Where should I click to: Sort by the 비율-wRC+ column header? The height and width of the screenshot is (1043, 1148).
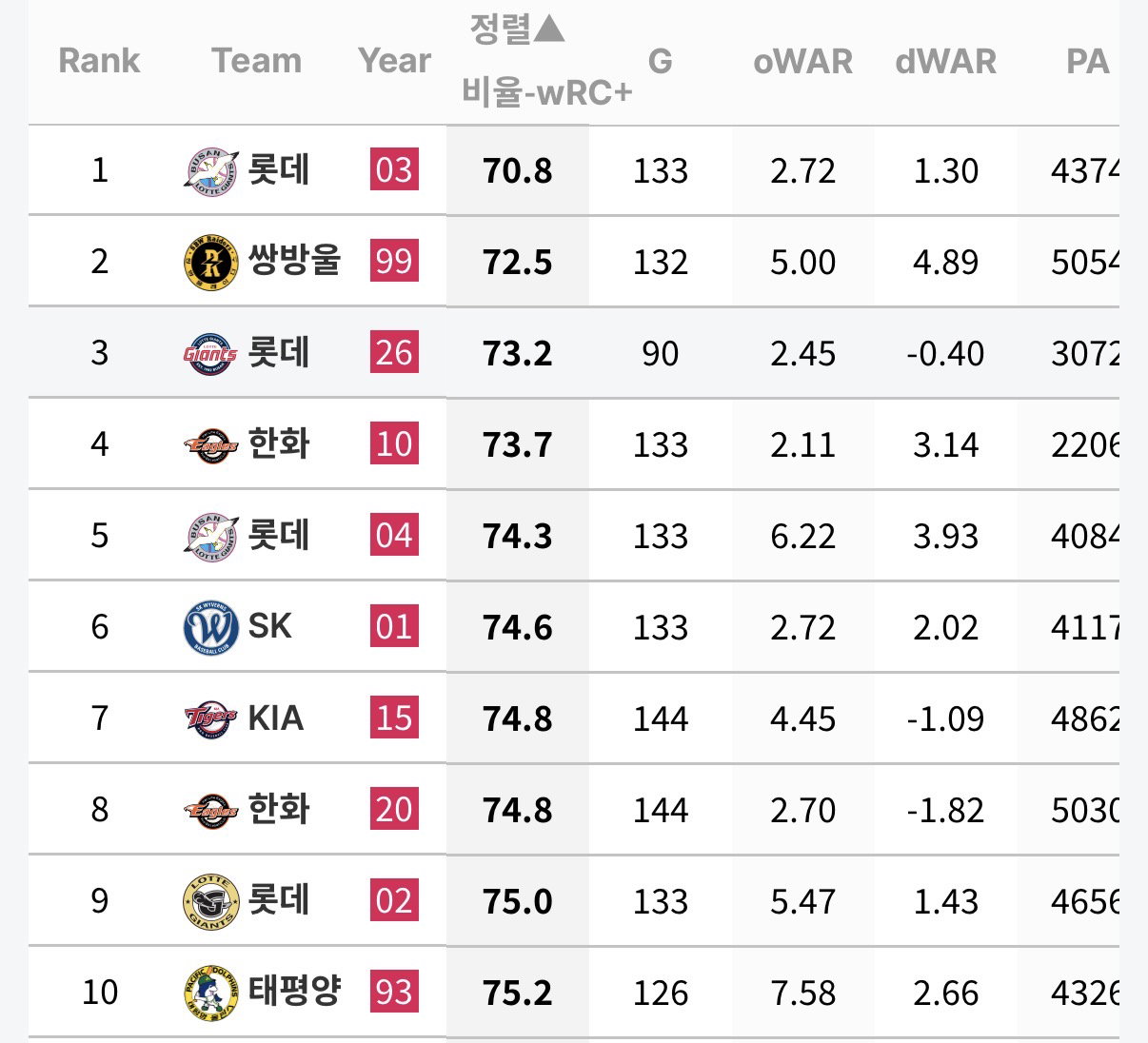pyautogui.click(x=546, y=92)
